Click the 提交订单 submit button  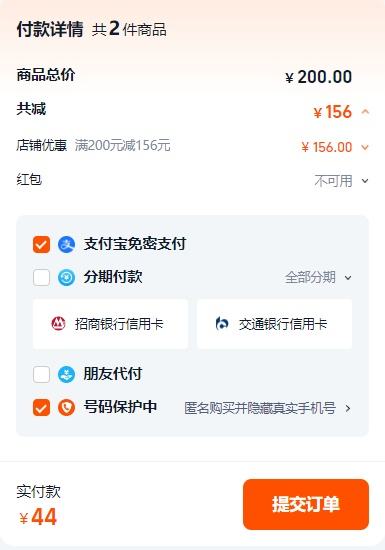coord(306,504)
